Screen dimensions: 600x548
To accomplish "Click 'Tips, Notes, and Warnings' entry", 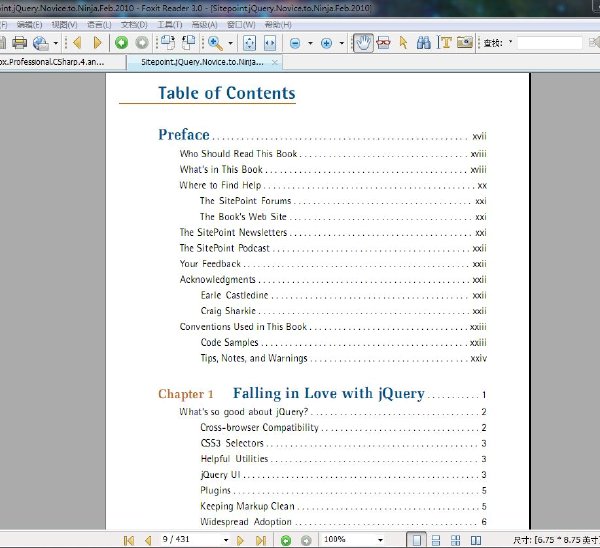I will pos(343,359).
